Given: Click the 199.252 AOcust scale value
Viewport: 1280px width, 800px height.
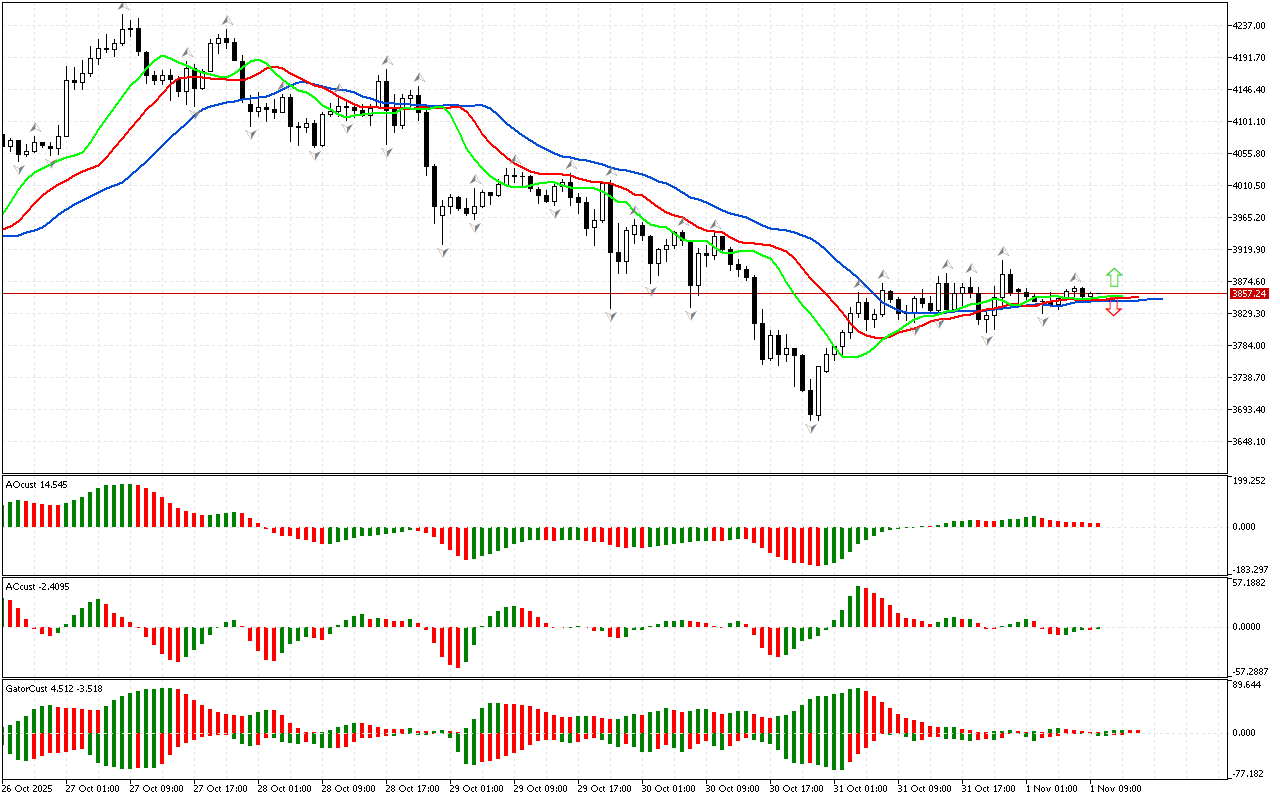Looking at the screenshot, I should [x=1251, y=481].
